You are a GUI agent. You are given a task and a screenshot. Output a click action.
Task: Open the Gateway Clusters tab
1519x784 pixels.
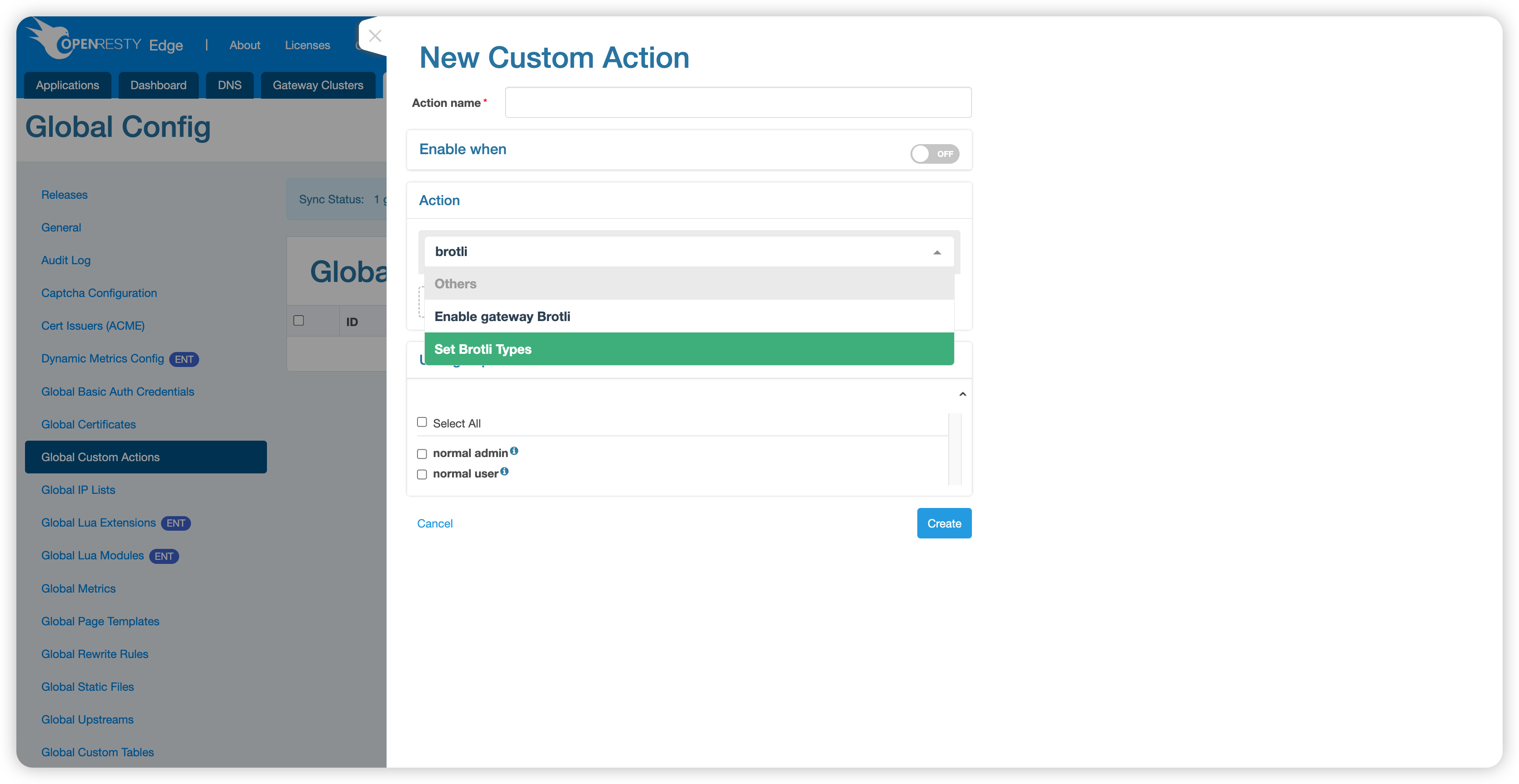tap(318, 85)
